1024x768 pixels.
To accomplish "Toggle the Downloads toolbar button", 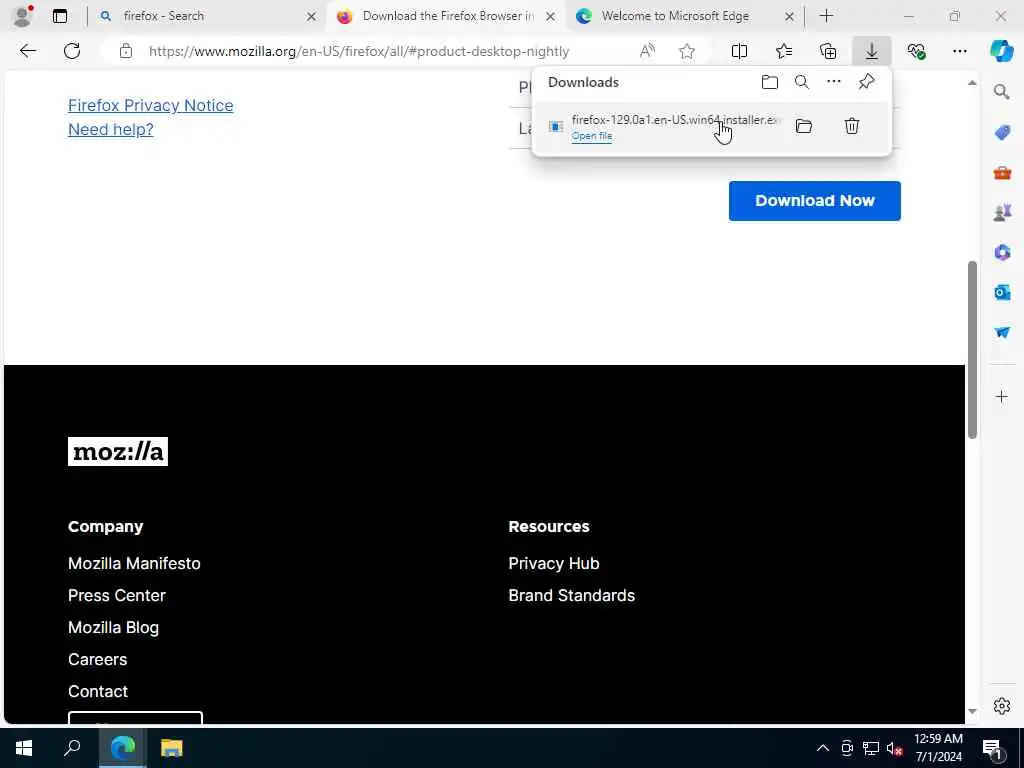I will point(872,51).
